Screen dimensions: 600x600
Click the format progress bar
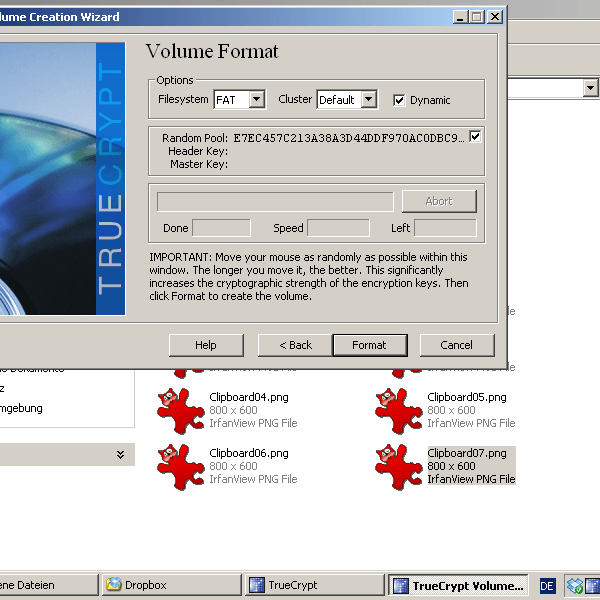click(275, 202)
